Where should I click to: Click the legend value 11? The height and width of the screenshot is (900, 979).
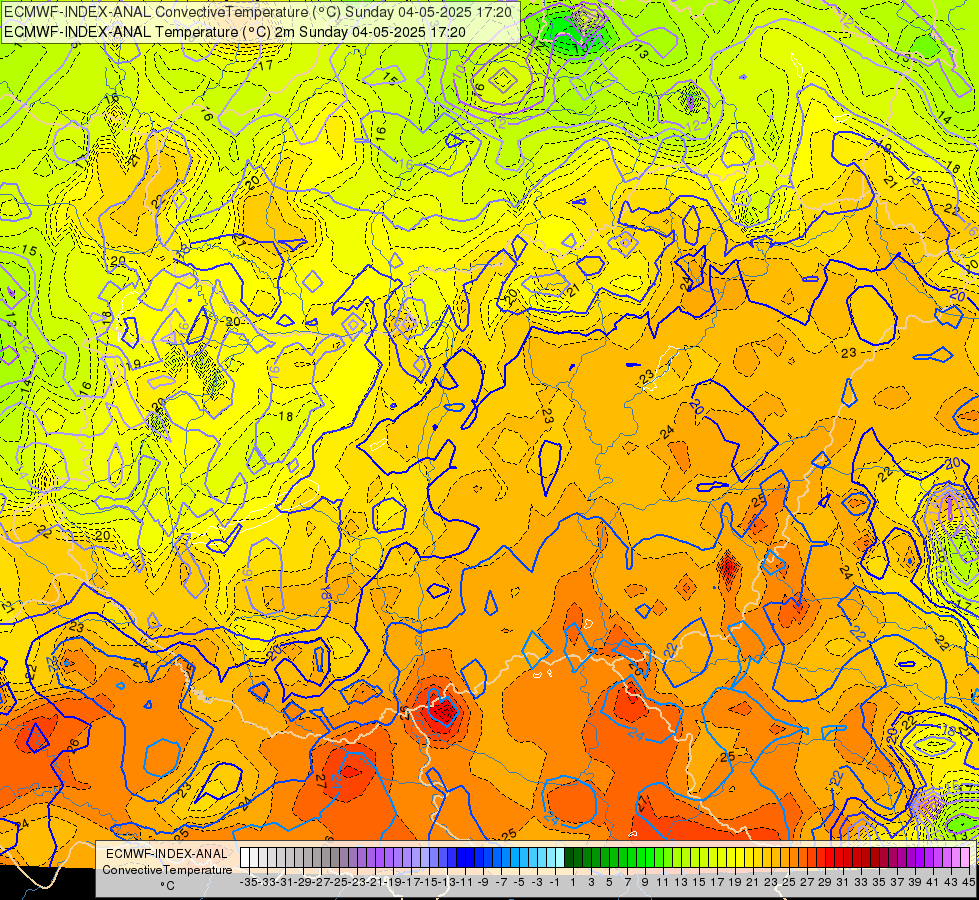[x=662, y=882]
